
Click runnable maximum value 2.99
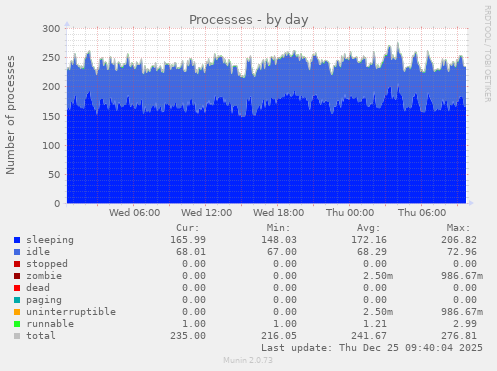point(465,324)
